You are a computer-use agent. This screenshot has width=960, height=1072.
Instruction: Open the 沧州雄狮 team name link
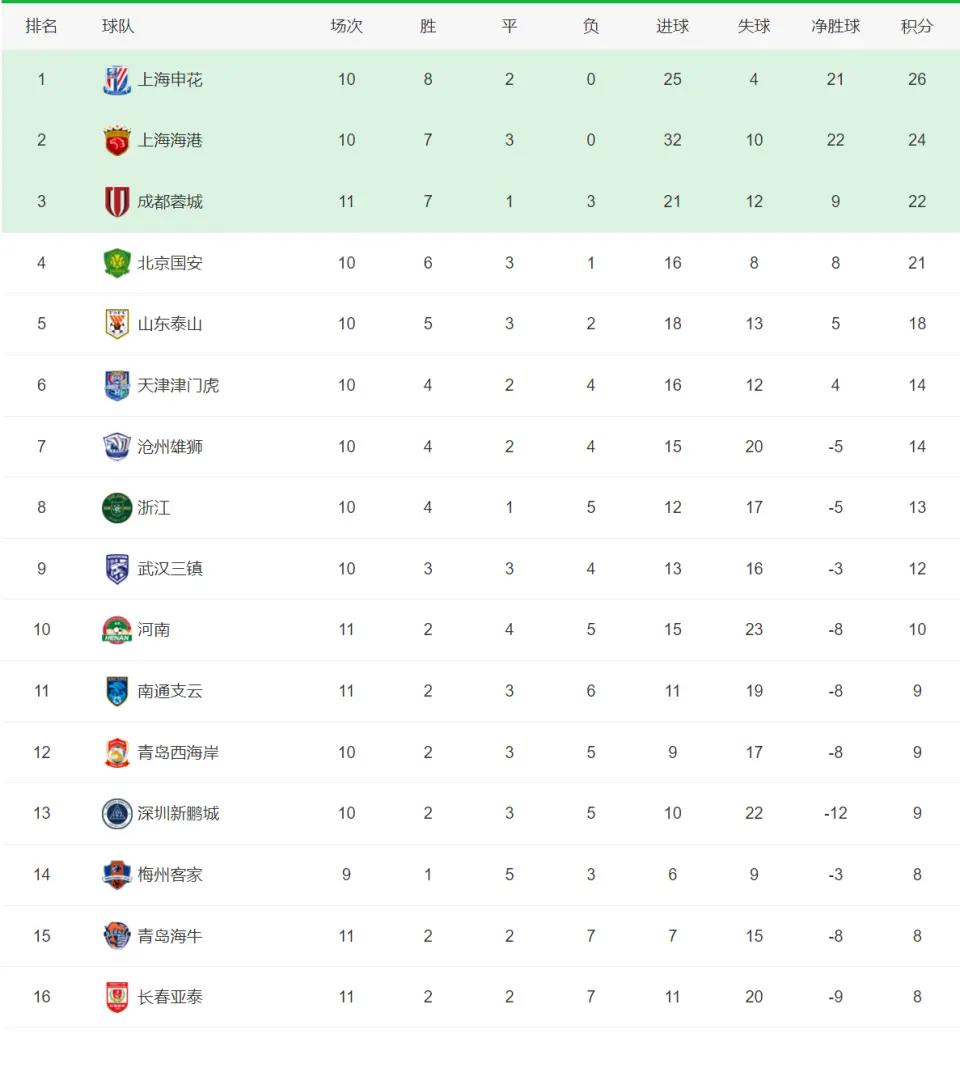pyautogui.click(x=170, y=447)
